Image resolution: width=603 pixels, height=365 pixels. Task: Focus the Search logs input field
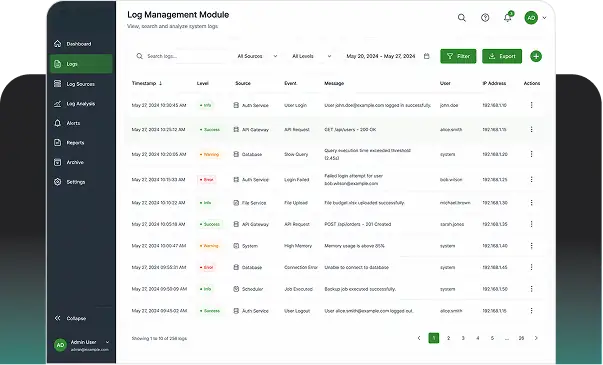click(x=181, y=56)
